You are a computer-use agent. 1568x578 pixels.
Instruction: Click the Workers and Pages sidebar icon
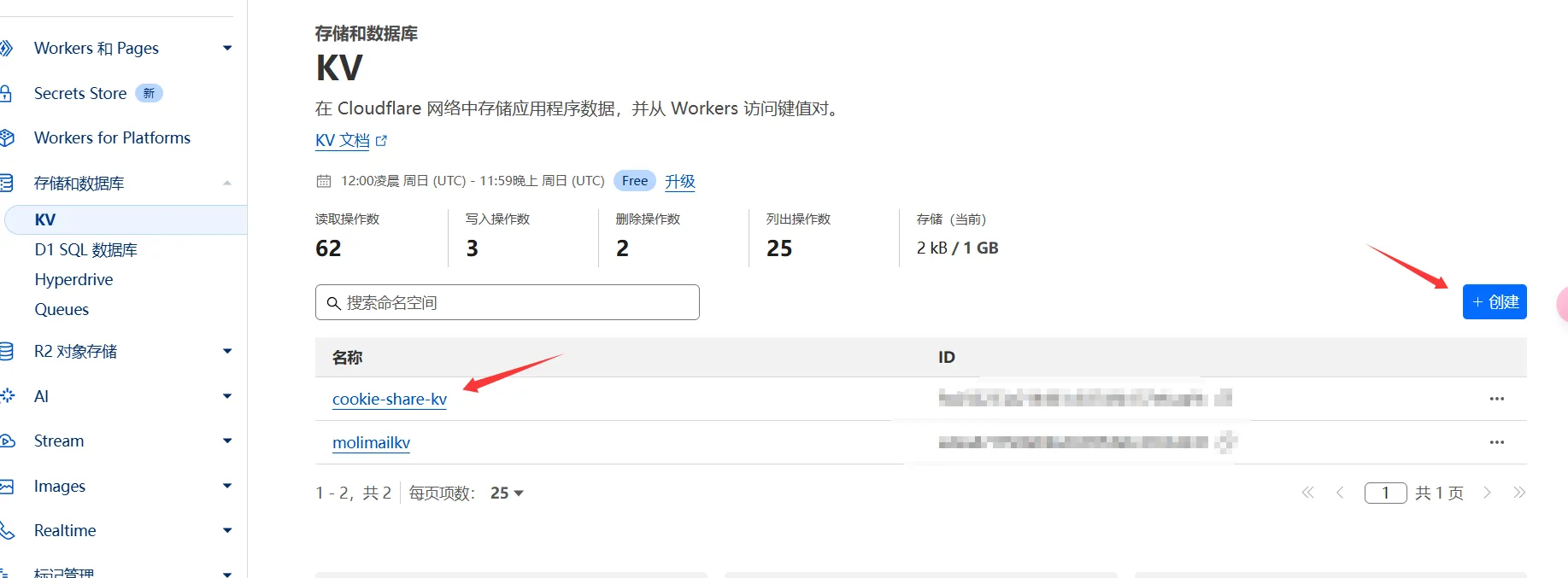(6, 49)
